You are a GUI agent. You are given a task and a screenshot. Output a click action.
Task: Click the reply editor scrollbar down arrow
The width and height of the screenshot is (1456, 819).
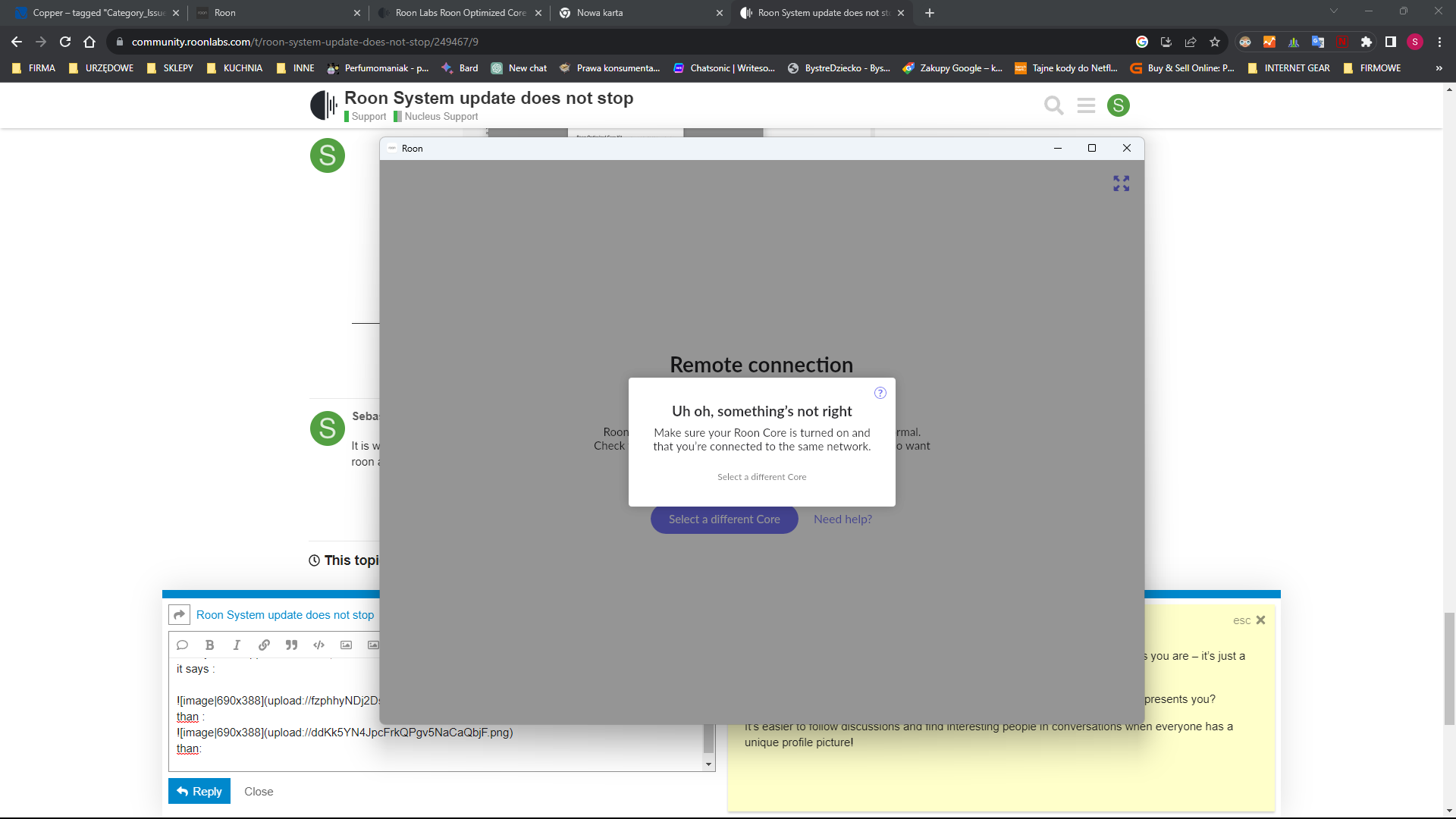click(709, 764)
